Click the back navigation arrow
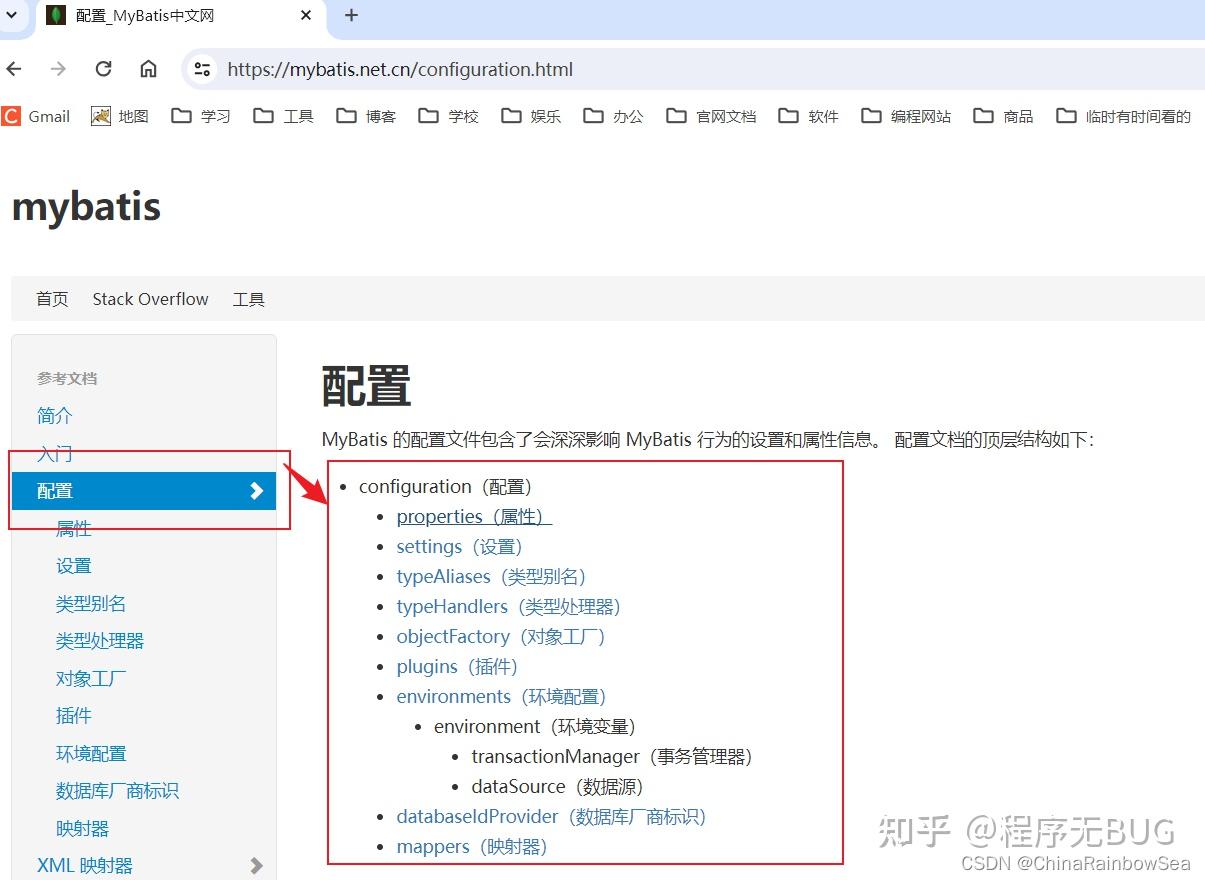The height and width of the screenshot is (880, 1205). pyautogui.click(x=13, y=69)
